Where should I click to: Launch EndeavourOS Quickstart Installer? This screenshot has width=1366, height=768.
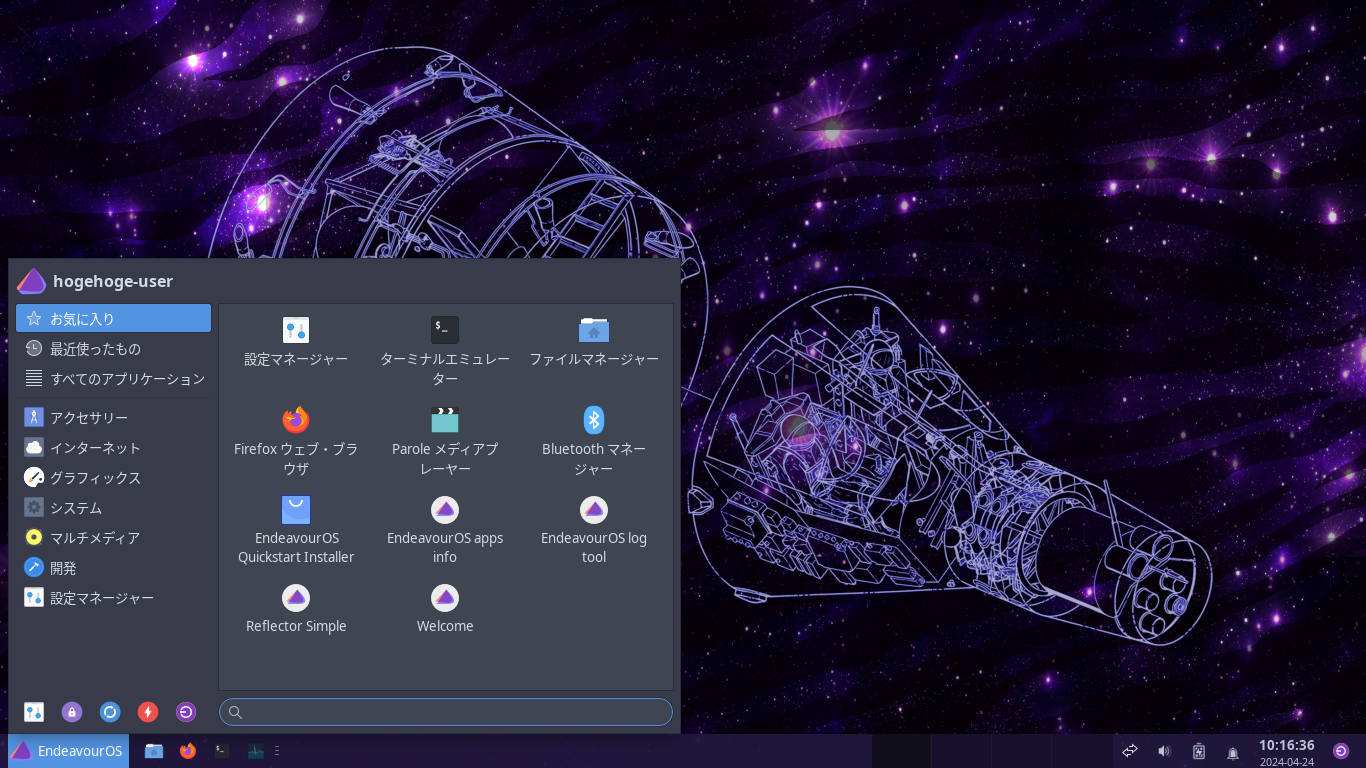coord(296,530)
